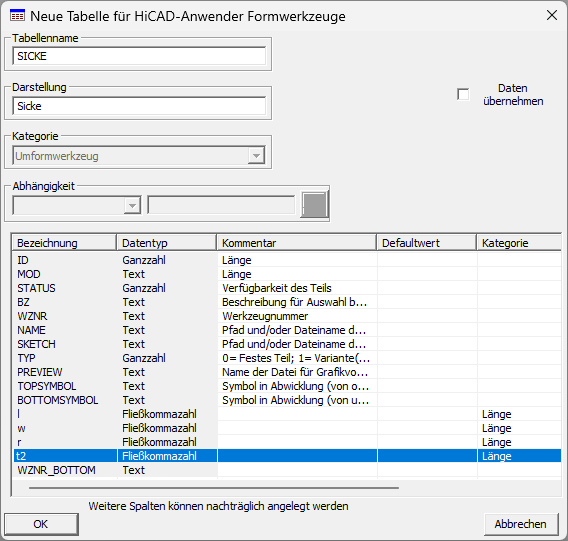
Task: Click the table icon in title bar
Action: pyautogui.click(x=17, y=16)
